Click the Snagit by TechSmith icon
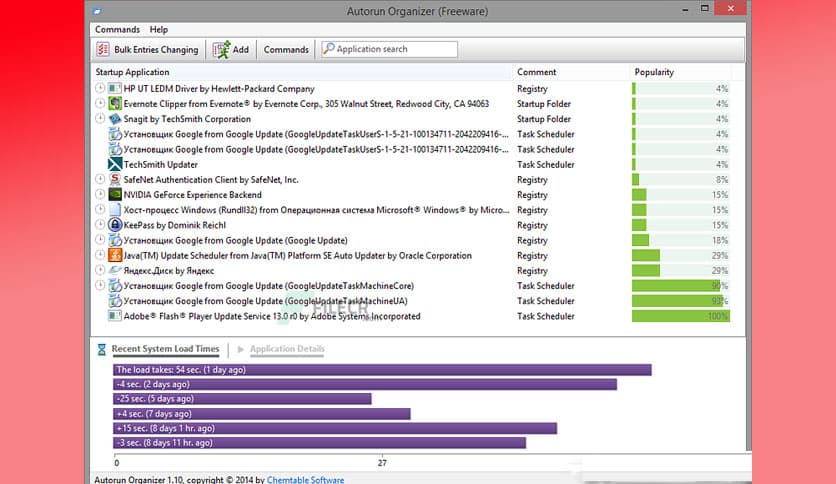The width and height of the screenshot is (836, 484). pos(115,119)
